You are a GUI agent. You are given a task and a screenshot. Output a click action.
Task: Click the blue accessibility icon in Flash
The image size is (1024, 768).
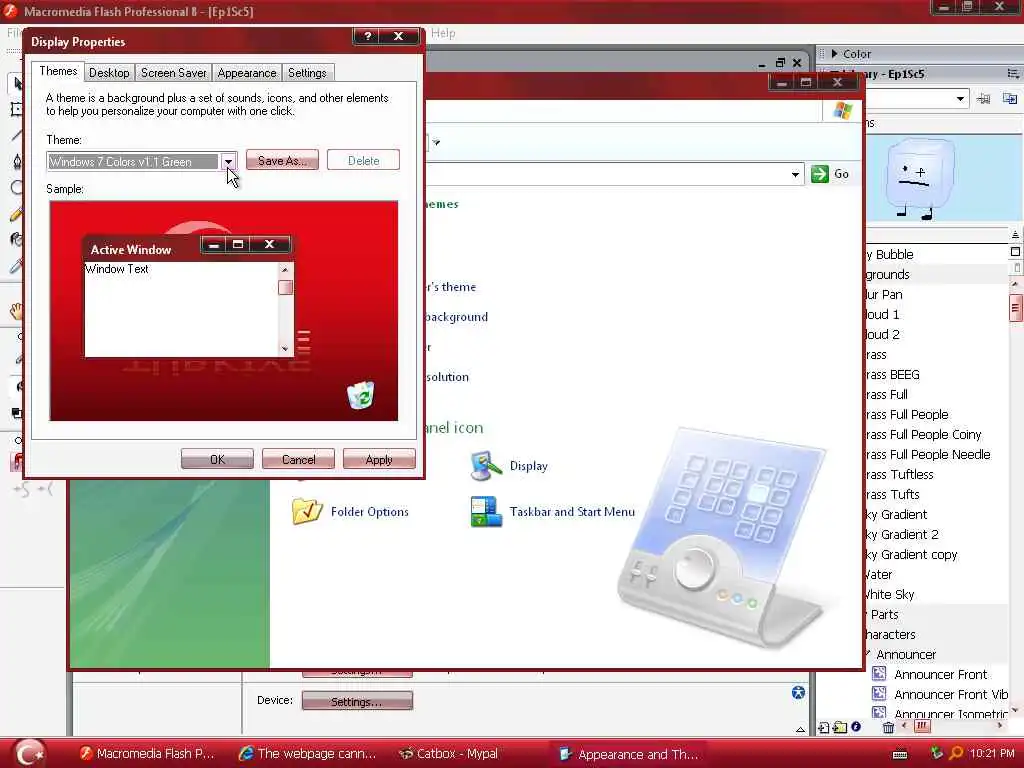(798, 693)
